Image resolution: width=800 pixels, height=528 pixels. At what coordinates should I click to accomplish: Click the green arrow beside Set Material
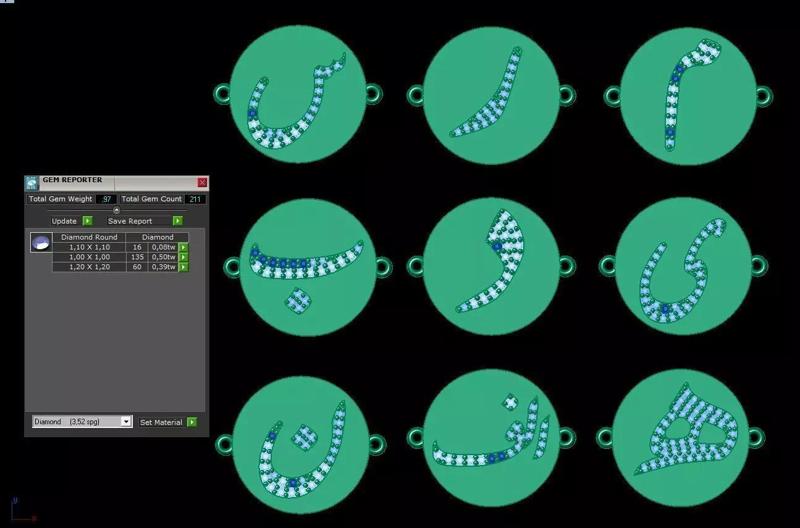(191, 422)
